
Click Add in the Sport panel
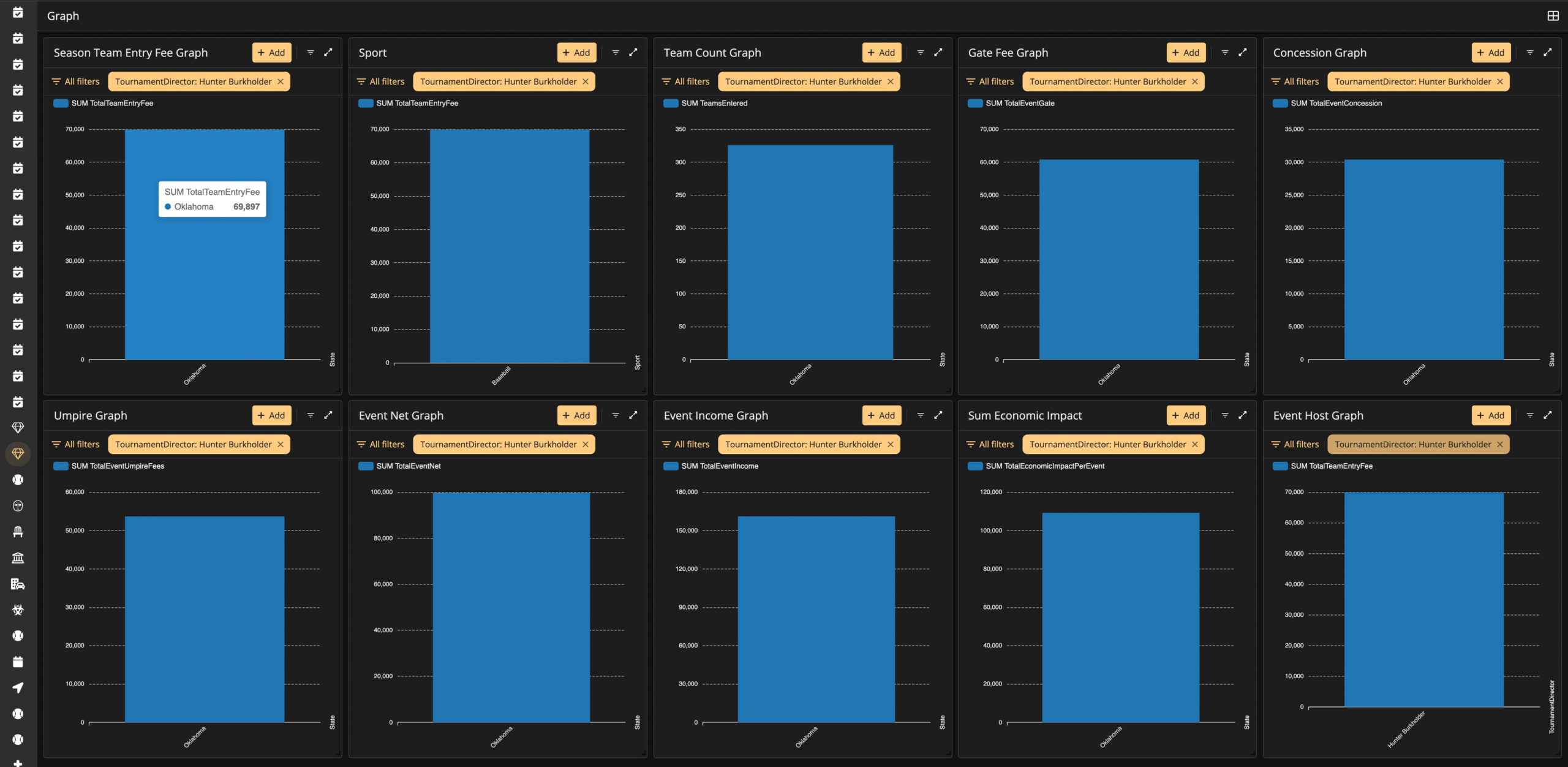pyautogui.click(x=576, y=53)
